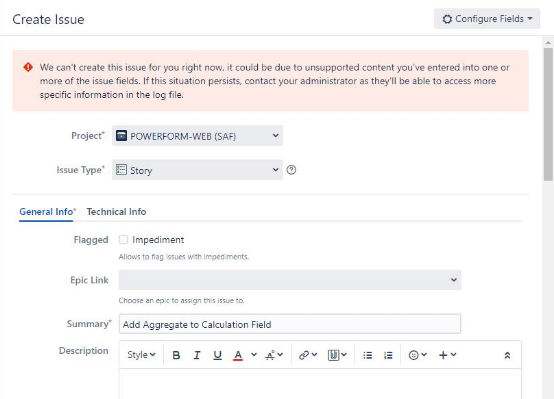Open the link insert dropdown
The height and width of the screenshot is (399, 554).
pos(308,355)
